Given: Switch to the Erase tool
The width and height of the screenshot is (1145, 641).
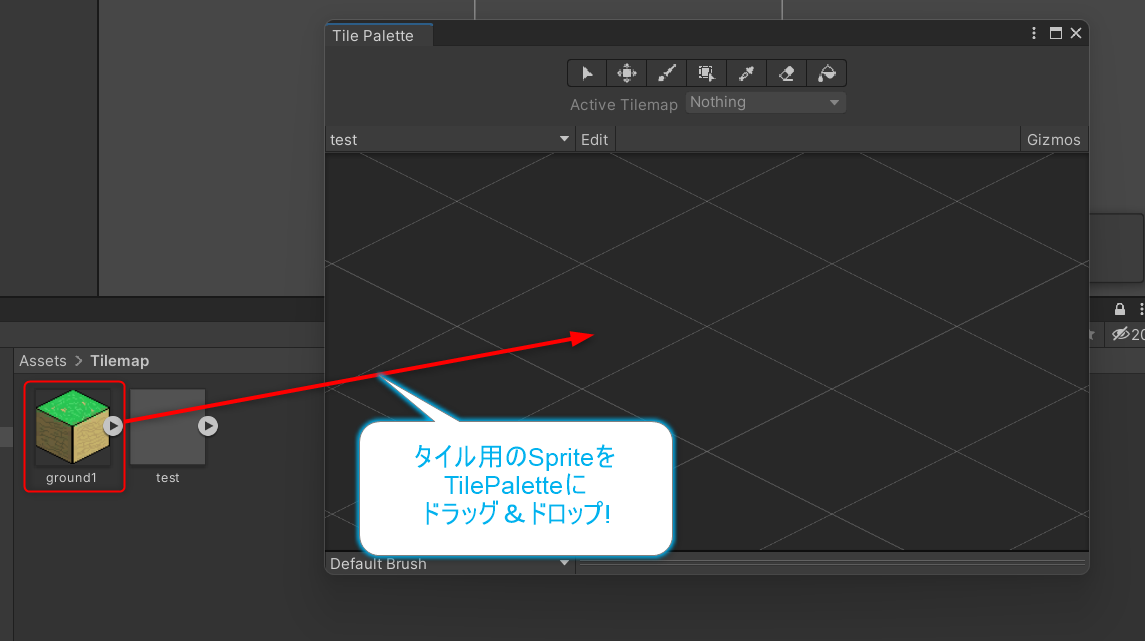Looking at the screenshot, I should point(786,72).
